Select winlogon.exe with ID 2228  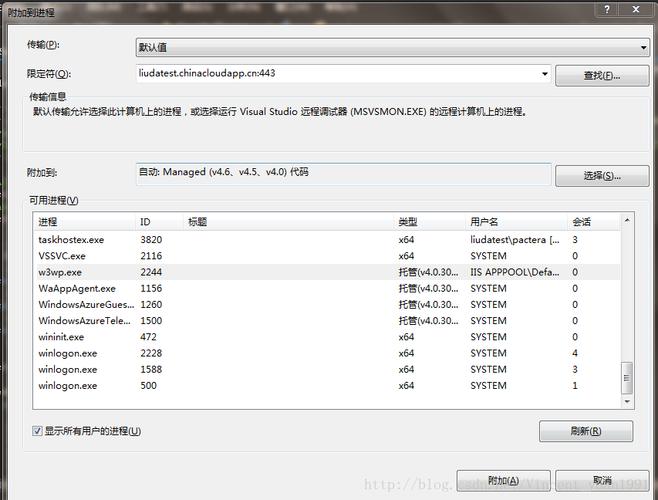point(326,353)
